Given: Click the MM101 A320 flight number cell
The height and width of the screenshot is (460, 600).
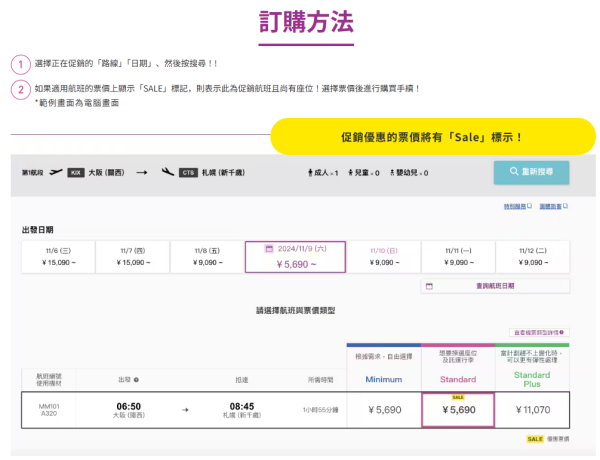Looking at the screenshot, I should 49,410.
